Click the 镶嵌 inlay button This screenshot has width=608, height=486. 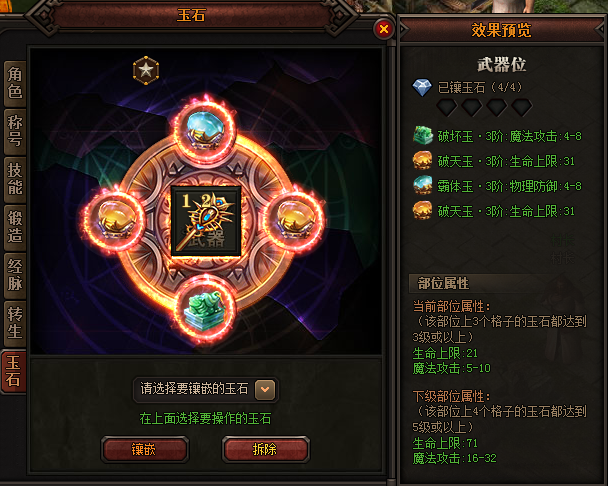[x=145, y=450]
